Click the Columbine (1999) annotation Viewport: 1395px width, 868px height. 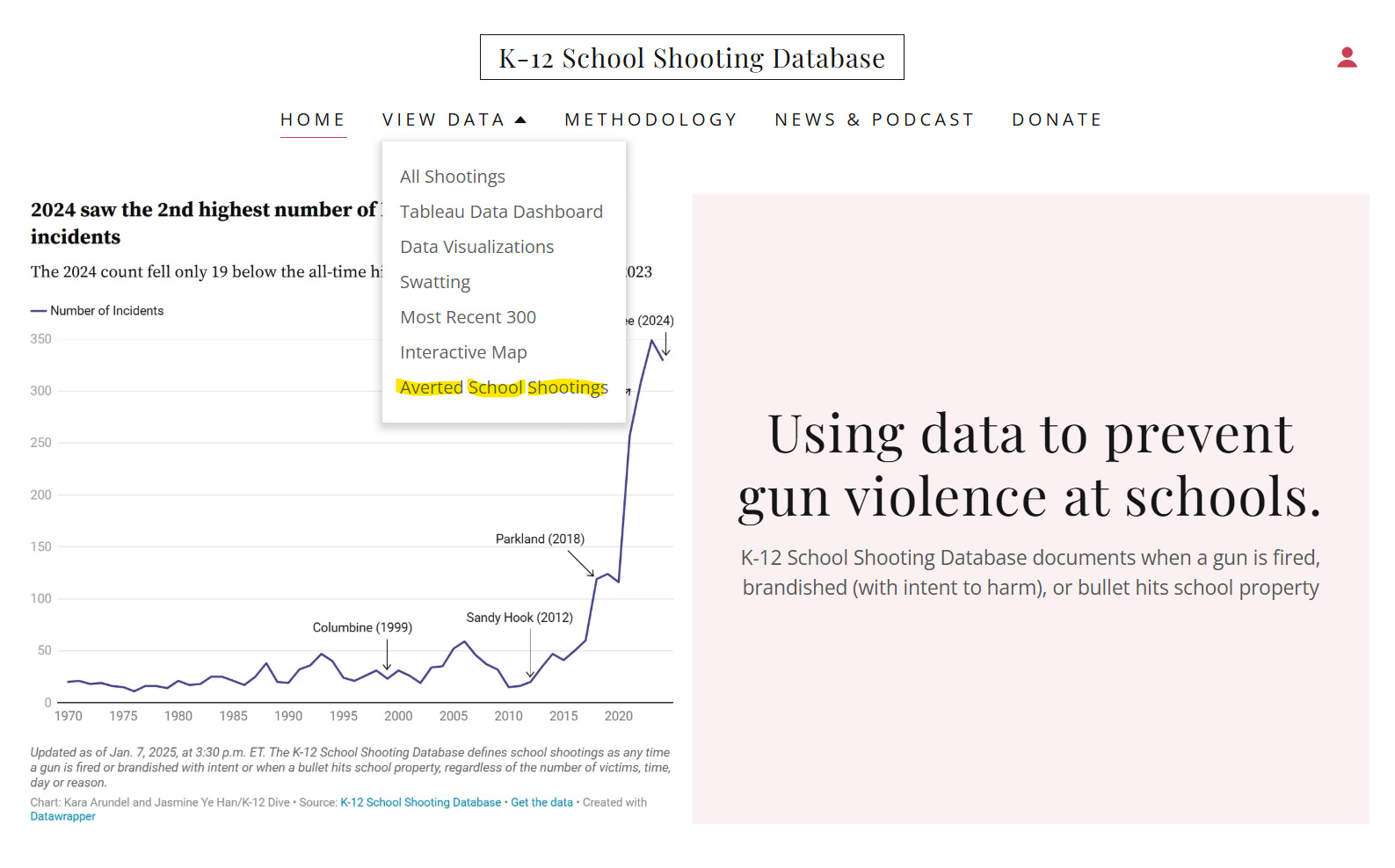pyautogui.click(x=362, y=627)
